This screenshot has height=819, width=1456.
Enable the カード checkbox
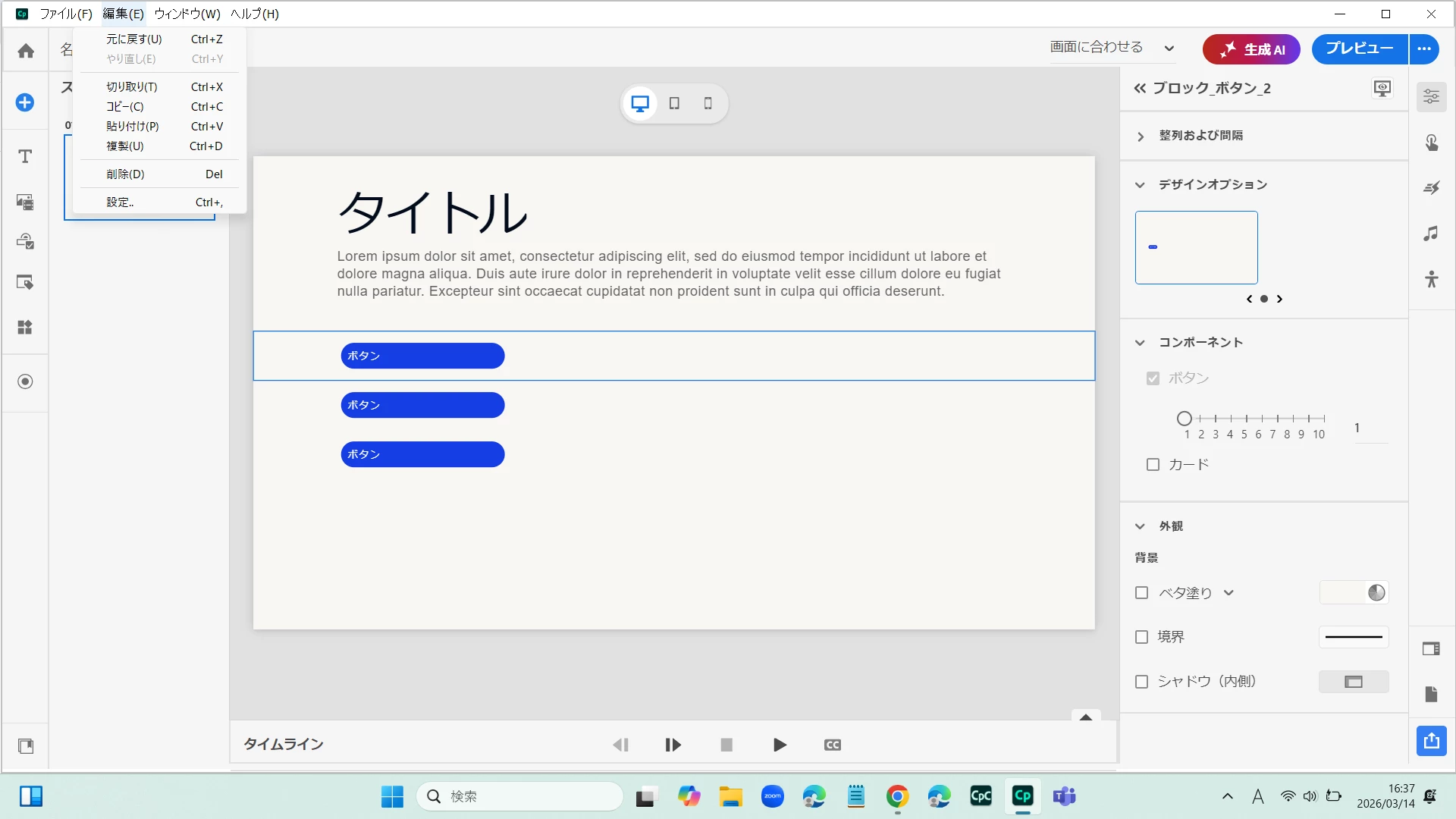point(1153,464)
